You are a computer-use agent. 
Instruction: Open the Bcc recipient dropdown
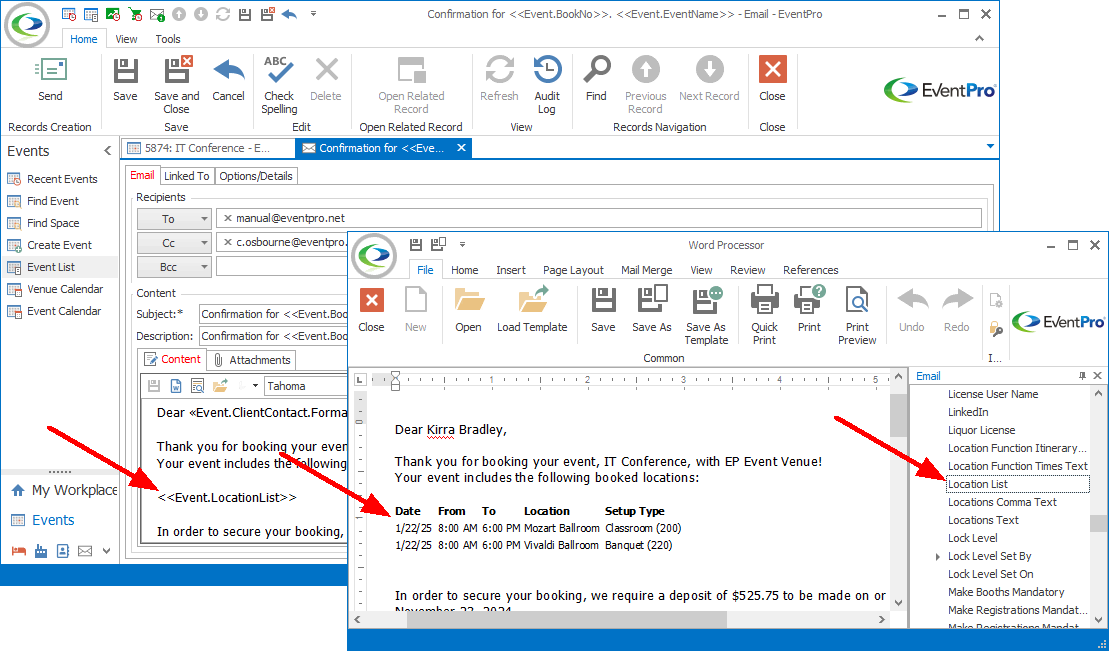[204, 267]
